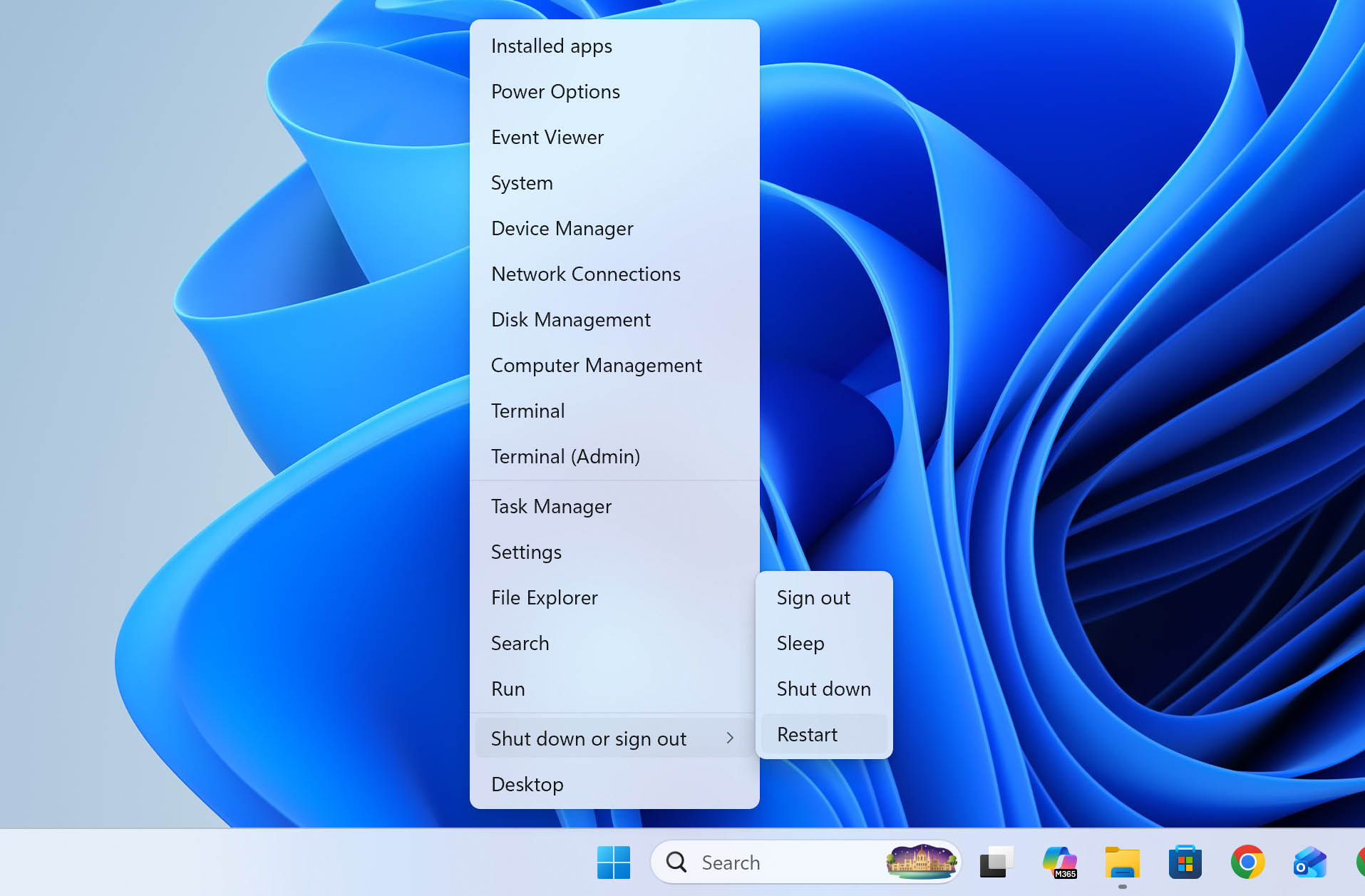The image size is (1365, 896).
Task: Launch the Microsoft Store
Action: [1185, 861]
